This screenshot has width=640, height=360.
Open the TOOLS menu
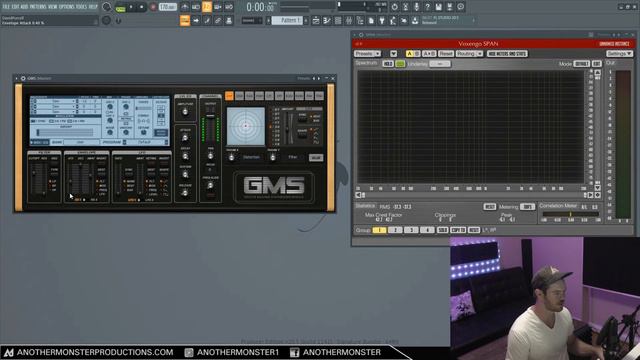click(x=82, y=7)
